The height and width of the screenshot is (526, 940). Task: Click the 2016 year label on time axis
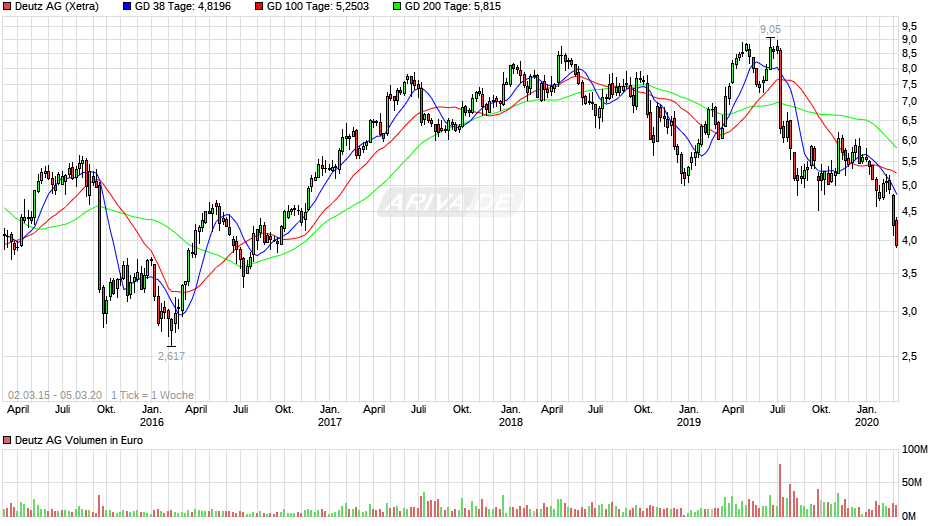[x=152, y=422]
